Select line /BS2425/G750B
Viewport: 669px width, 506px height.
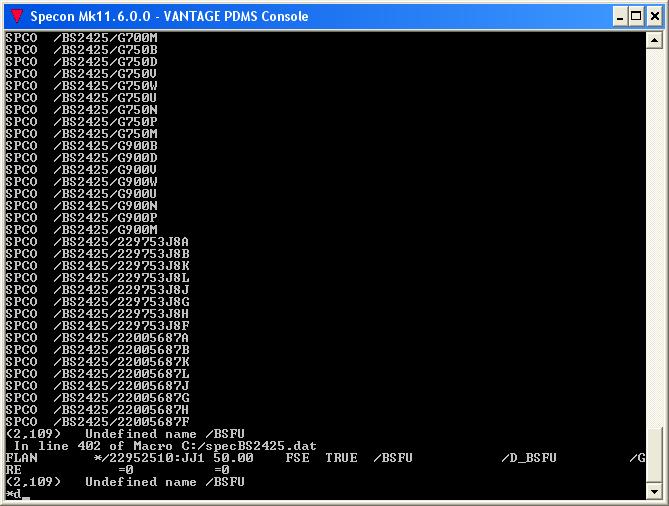(81, 49)
